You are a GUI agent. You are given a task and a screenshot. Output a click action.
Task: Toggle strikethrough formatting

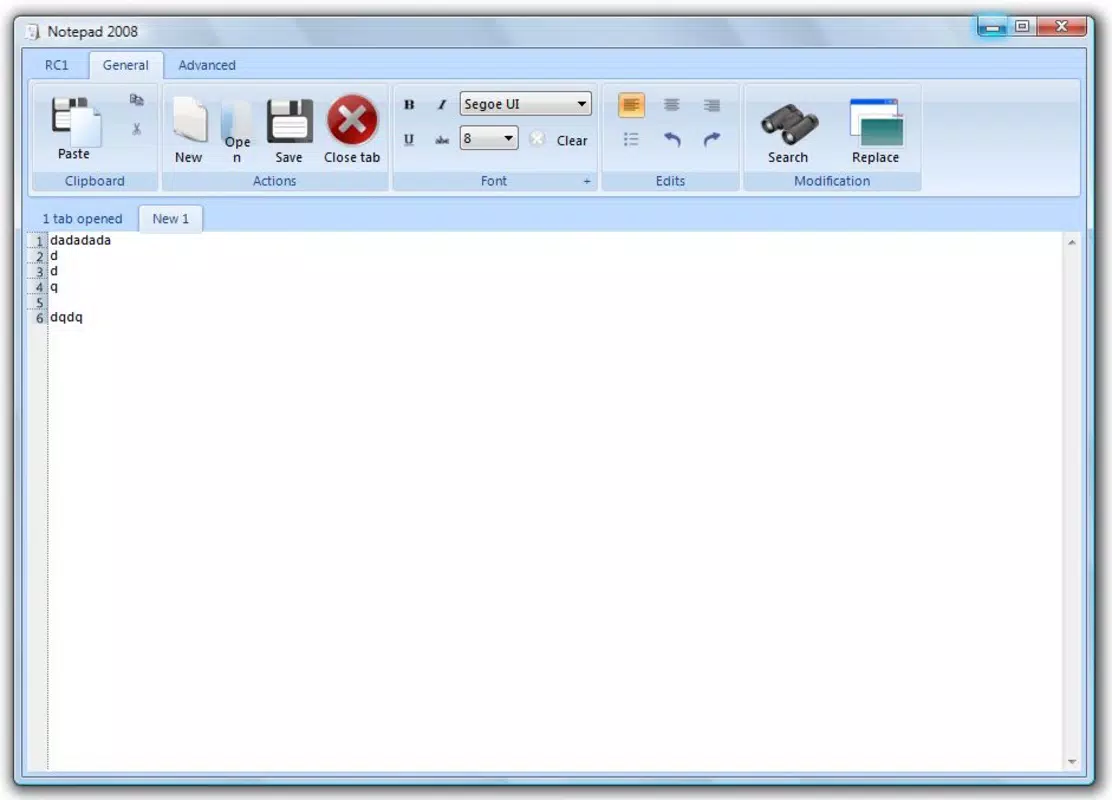(442, 139)
